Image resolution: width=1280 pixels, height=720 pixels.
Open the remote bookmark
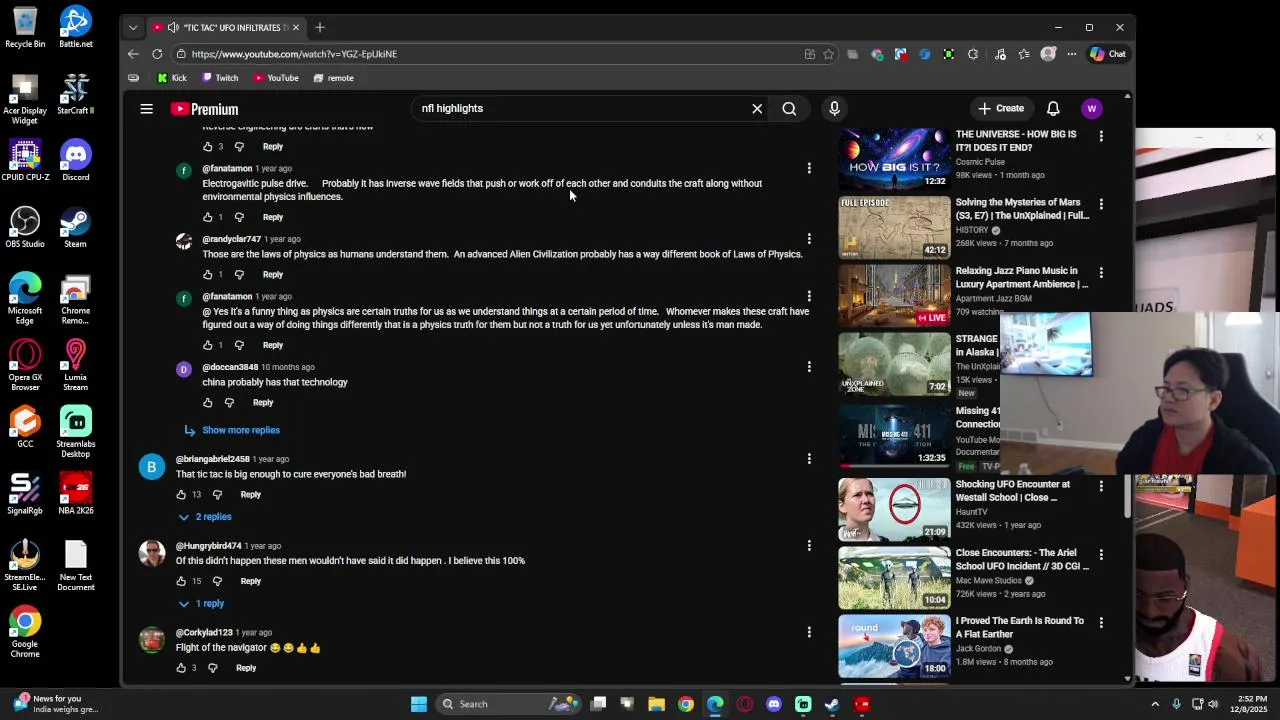(332, 78)
